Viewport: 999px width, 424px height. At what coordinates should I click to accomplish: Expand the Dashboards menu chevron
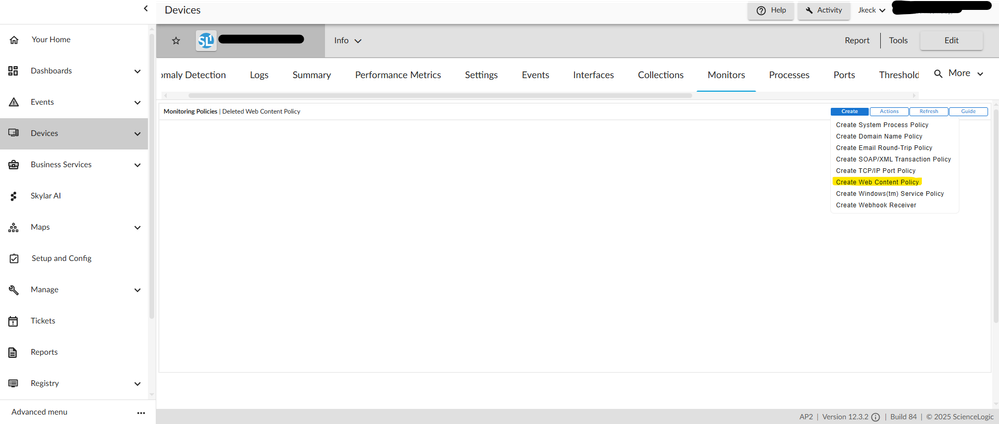tap(137, 71)
